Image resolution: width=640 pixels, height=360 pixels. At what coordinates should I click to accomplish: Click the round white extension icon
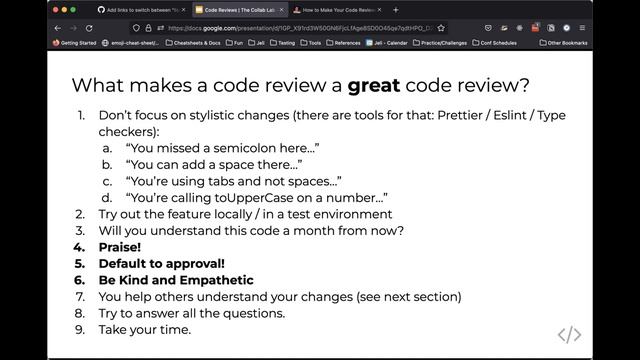click(x=567, y=28)
